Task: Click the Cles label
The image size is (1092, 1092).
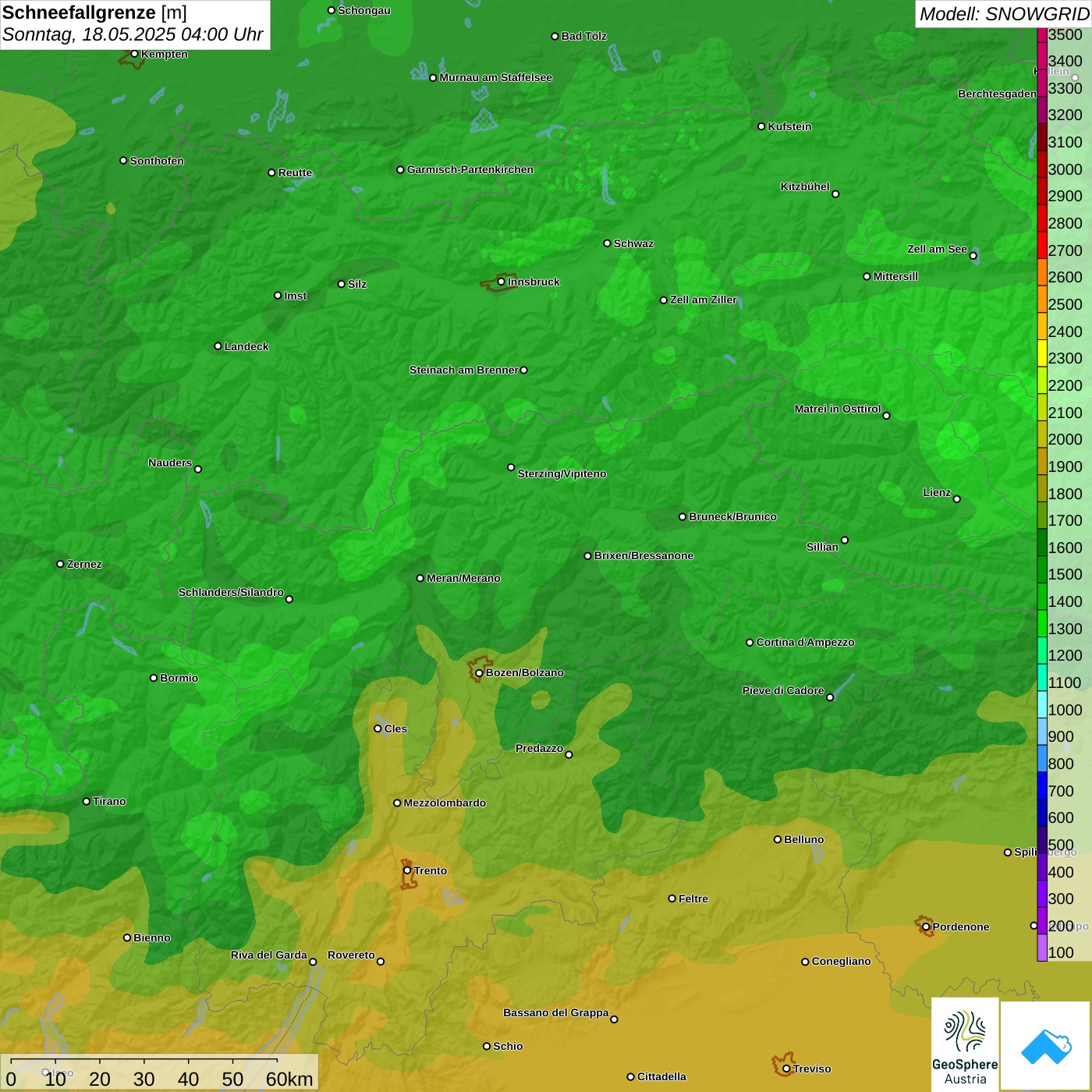Action: [395, 729]
